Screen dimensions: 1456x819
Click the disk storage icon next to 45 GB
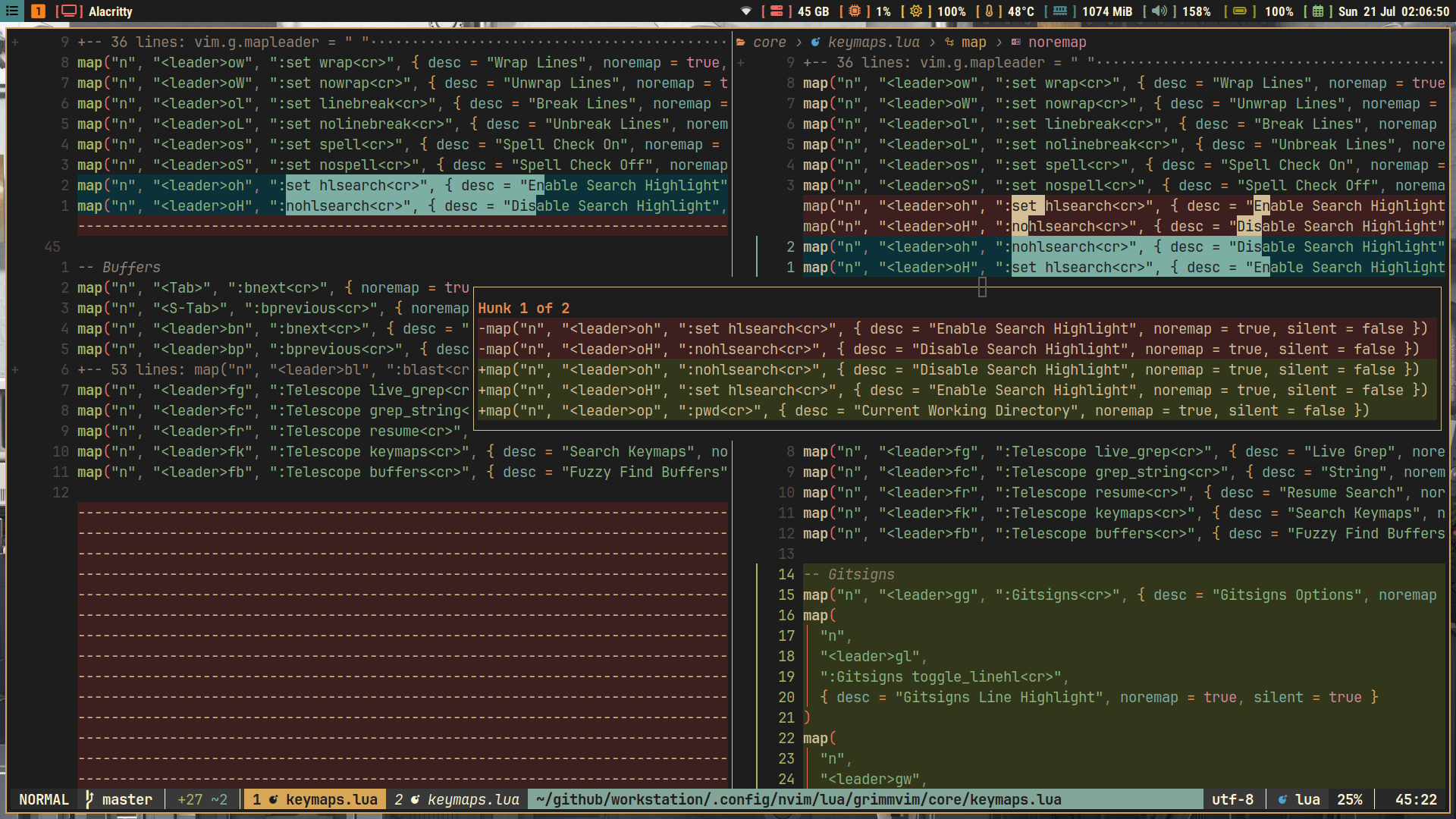tap(777, 11)
